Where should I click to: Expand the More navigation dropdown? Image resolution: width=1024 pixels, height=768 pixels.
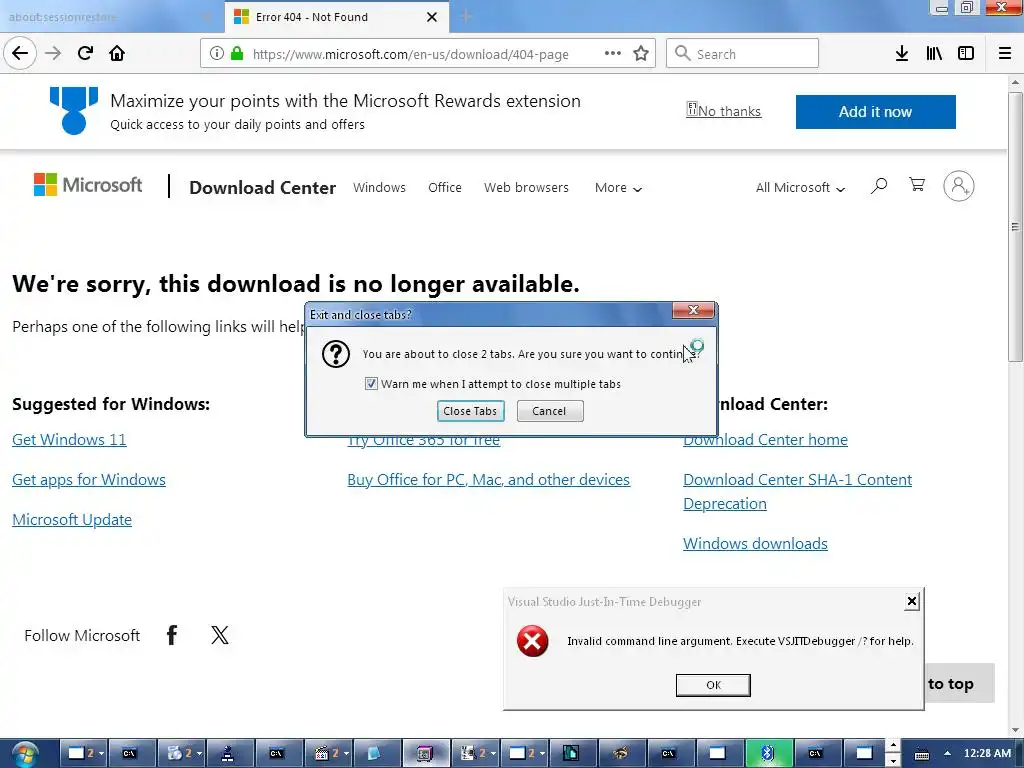[x=618, y=187]
